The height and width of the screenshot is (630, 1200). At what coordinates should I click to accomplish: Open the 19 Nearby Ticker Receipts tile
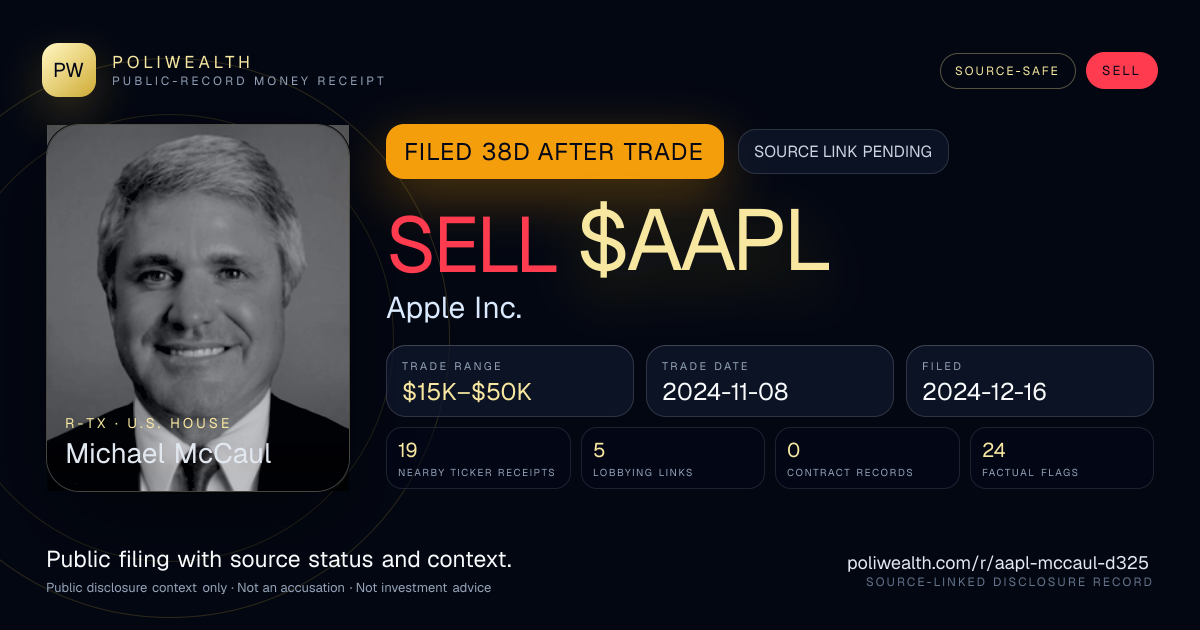tap(478, 458)
